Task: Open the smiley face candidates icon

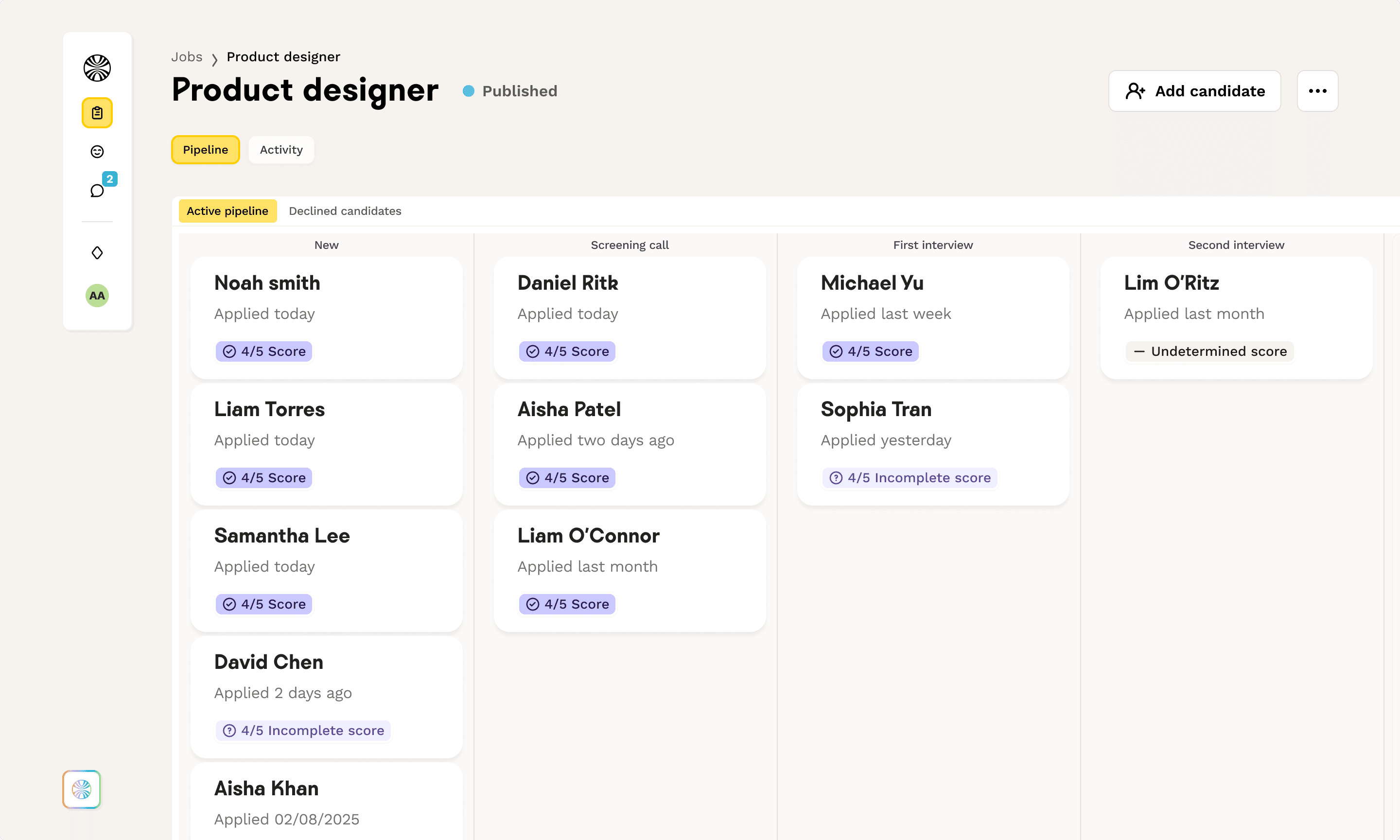Action: (x=97, y=151)
